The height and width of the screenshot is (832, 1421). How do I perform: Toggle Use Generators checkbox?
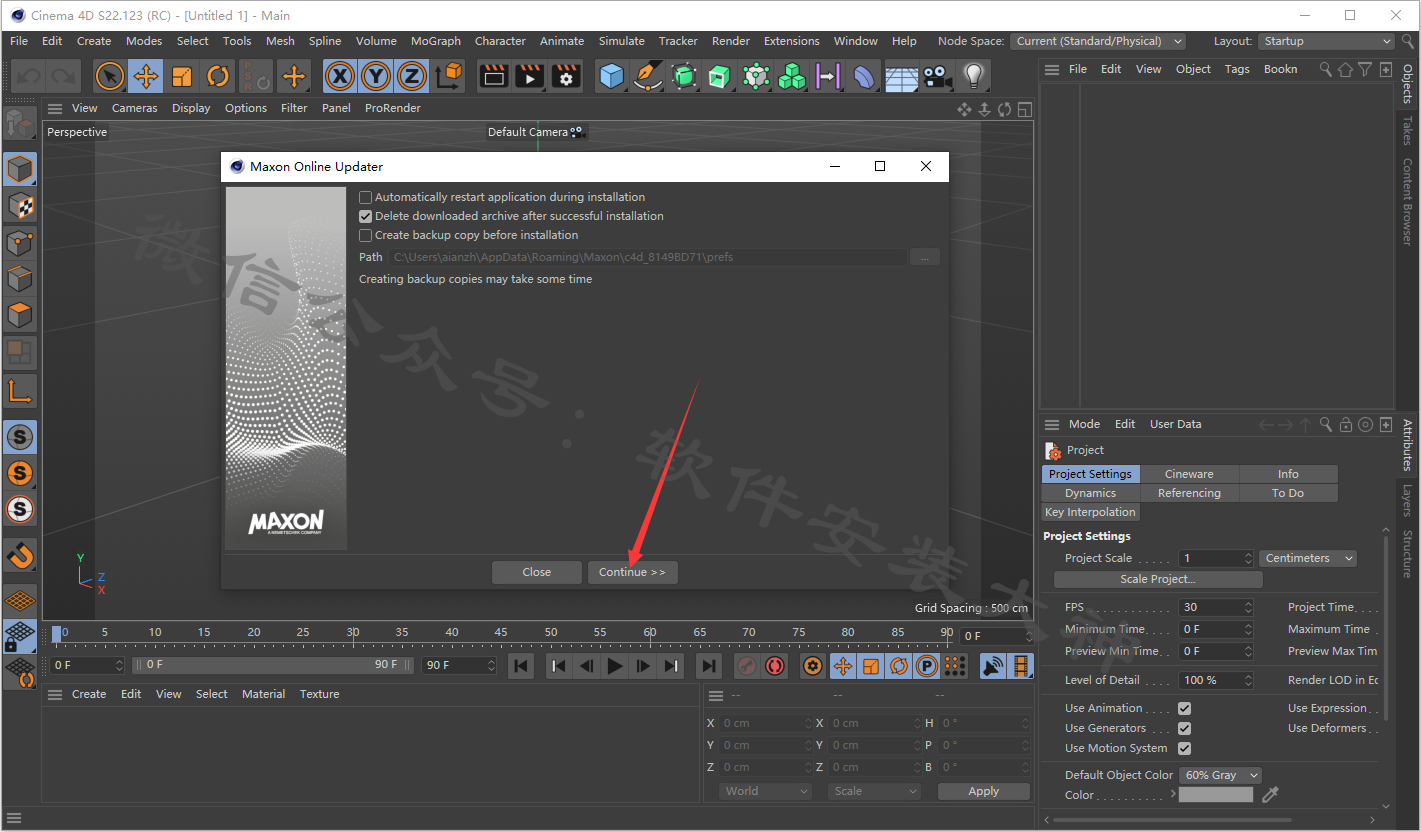[x=1184, y=728]
